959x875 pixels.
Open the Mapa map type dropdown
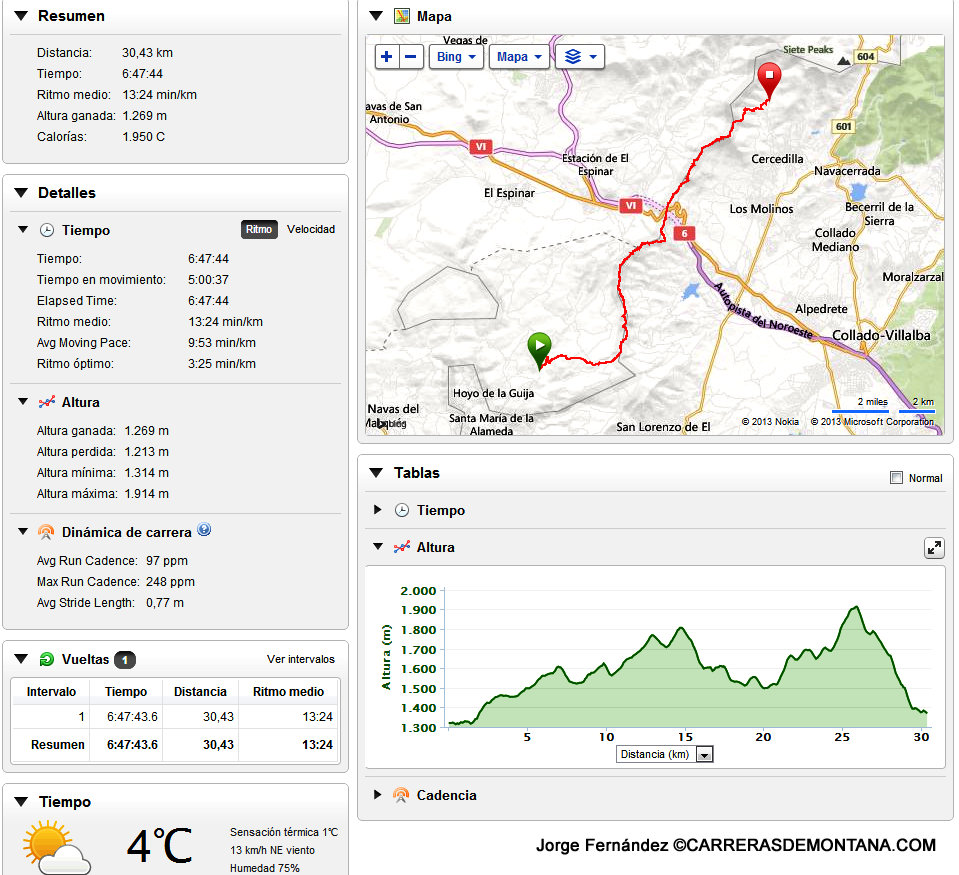519,57
